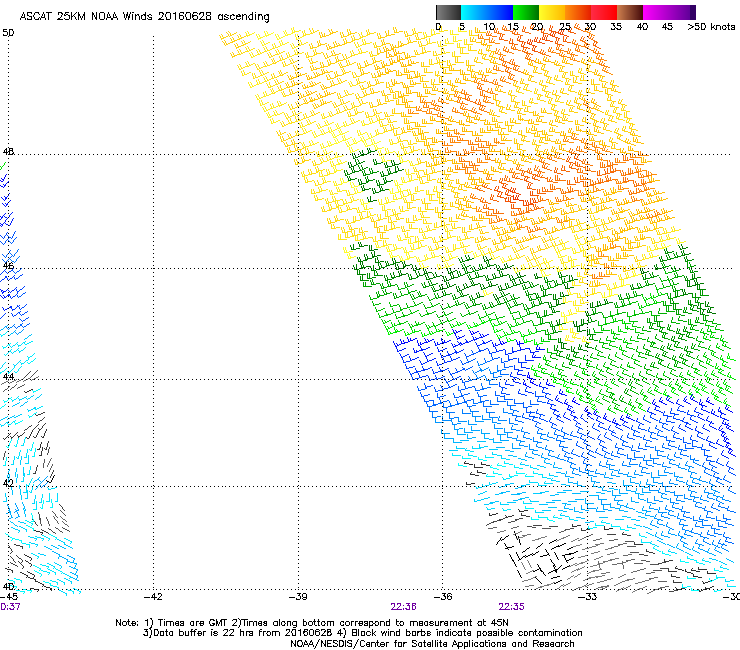
Task: Click the purple 22:36 swath time
Action: tap(404, 607)
